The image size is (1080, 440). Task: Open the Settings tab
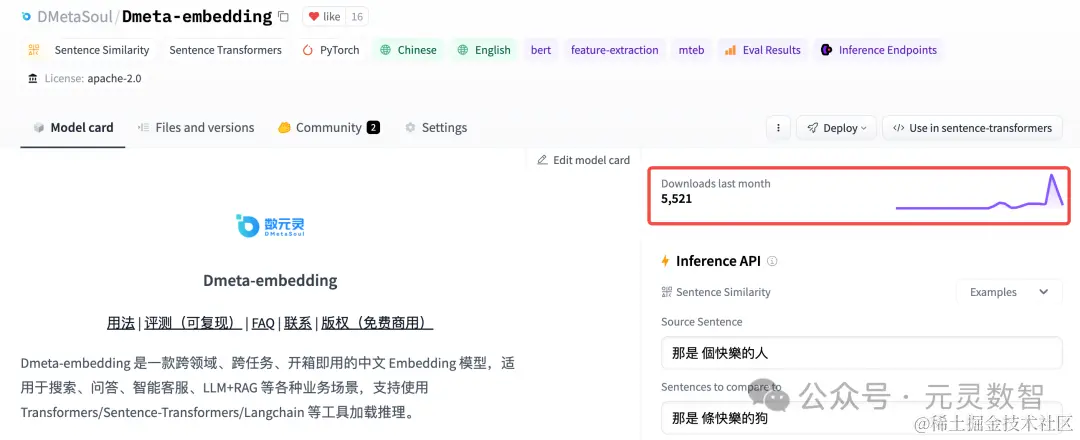(x=436, y=127)
